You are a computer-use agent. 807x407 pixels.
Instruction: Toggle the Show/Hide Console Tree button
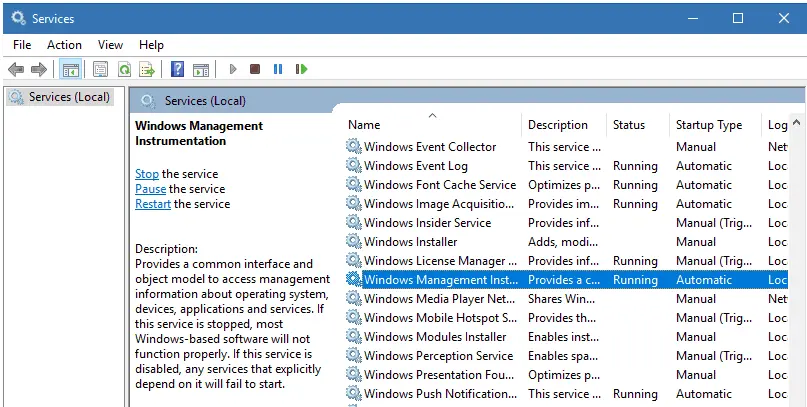pos(70,69)
